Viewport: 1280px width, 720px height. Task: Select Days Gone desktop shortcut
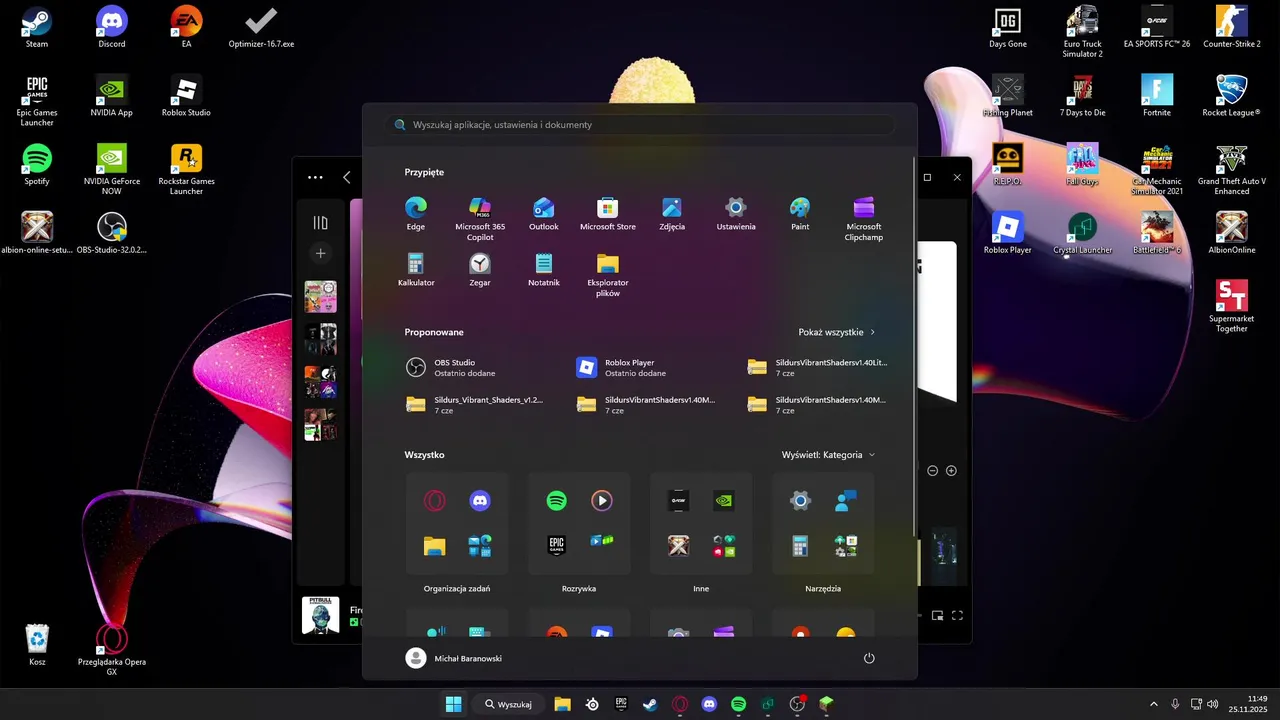pyautogui.click(x=1008, y=27)
